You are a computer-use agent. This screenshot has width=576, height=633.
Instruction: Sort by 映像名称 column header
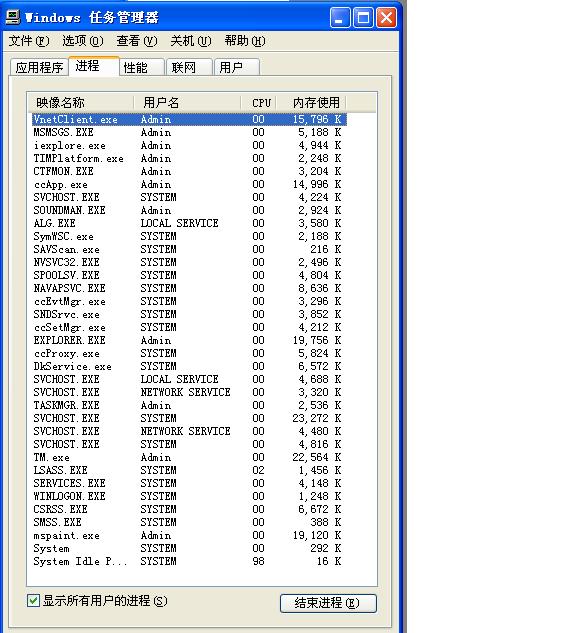[x=80, y=103]
